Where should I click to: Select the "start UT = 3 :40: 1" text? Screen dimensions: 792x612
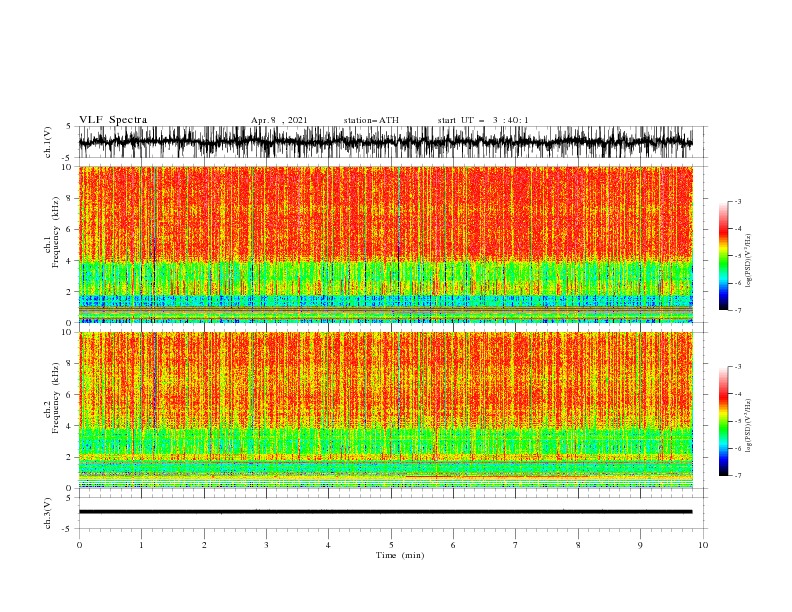click(x=483, y=120)
